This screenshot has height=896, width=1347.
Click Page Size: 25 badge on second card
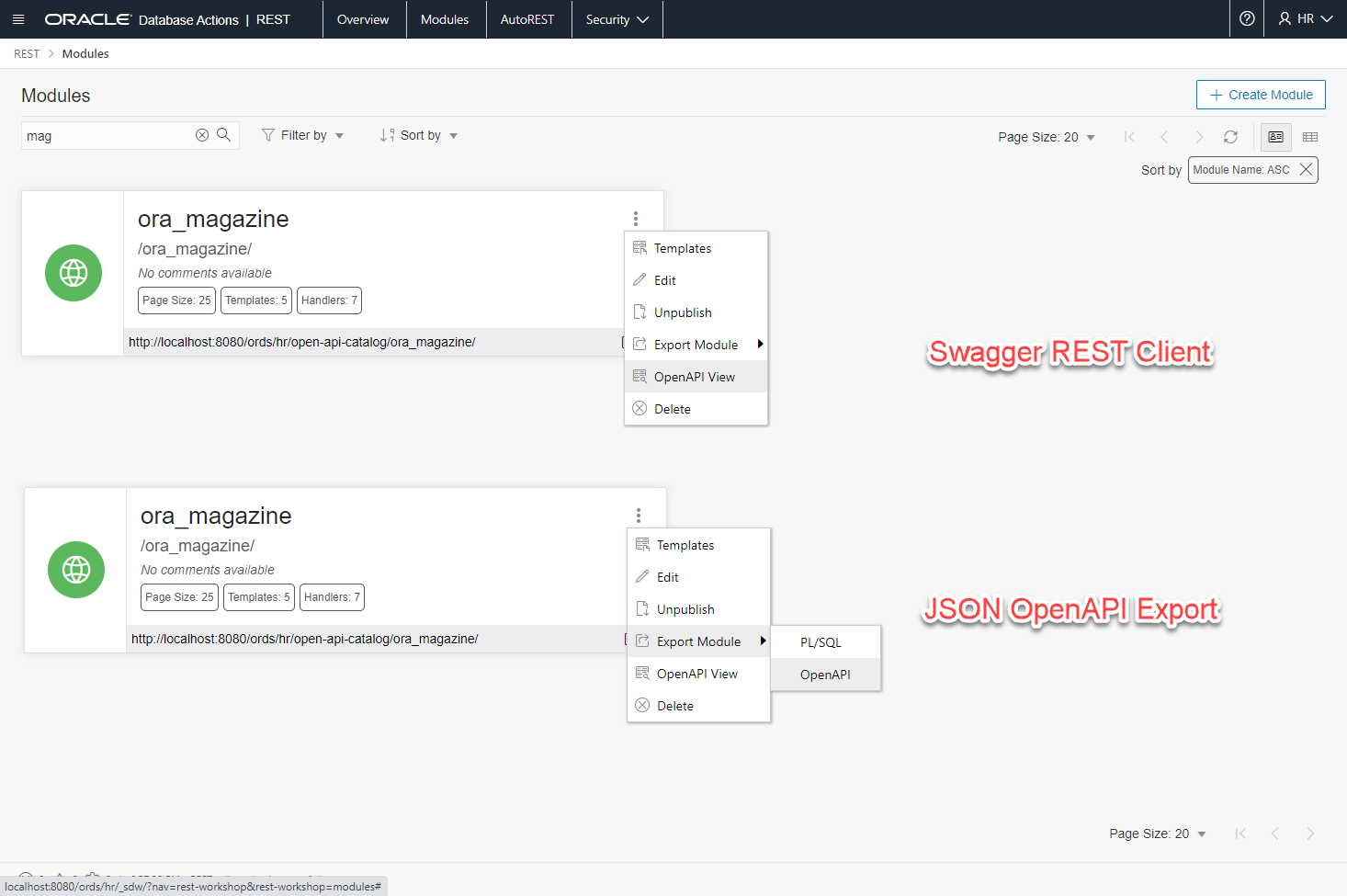coord(179,597)
